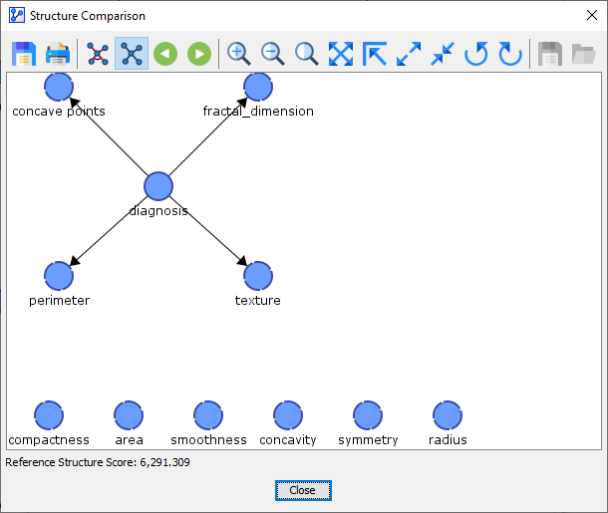Rotate graph counterclockwise

click(477, 54)
